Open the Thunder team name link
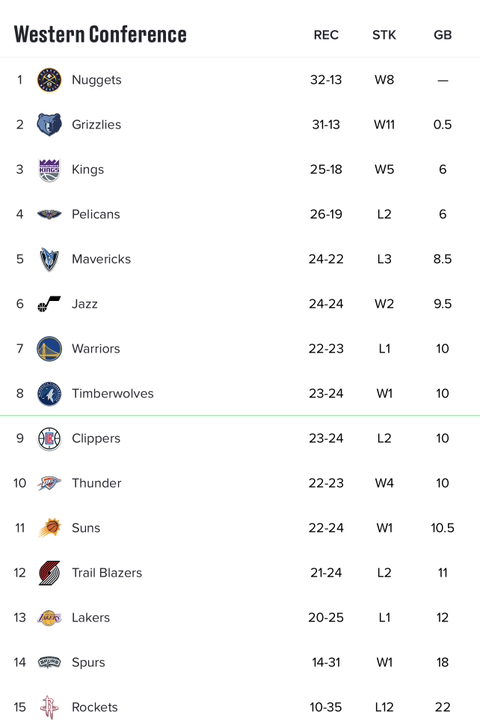This screenshot has height=723, width=480. [x=96, y=483]
